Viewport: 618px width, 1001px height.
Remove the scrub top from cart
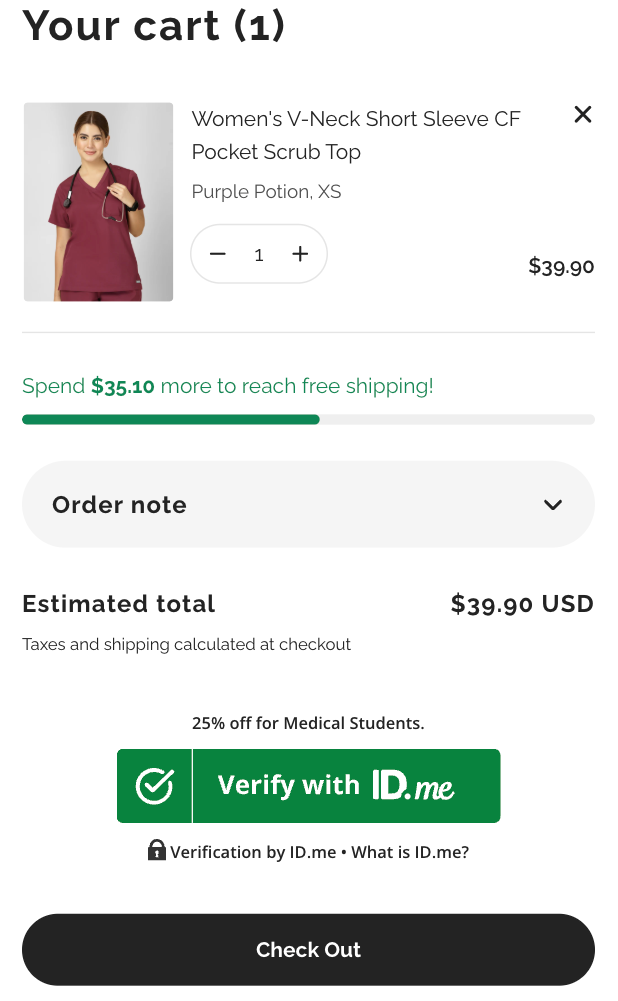(x=583, y=115)
